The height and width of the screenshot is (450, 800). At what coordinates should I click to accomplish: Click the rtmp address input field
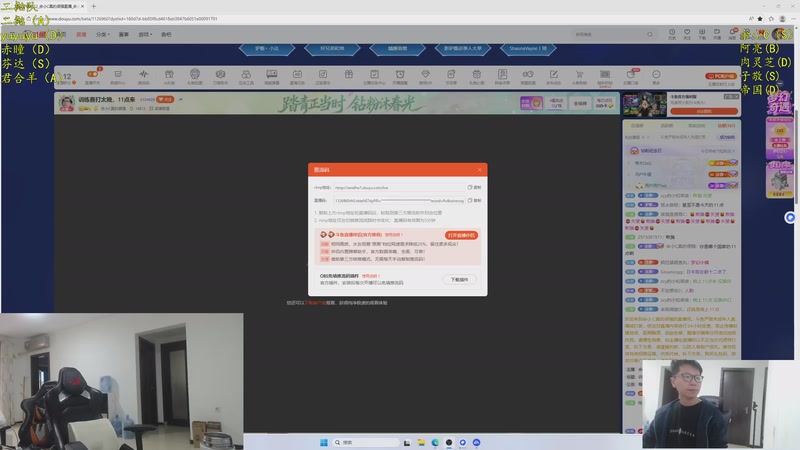coord(399,187)
